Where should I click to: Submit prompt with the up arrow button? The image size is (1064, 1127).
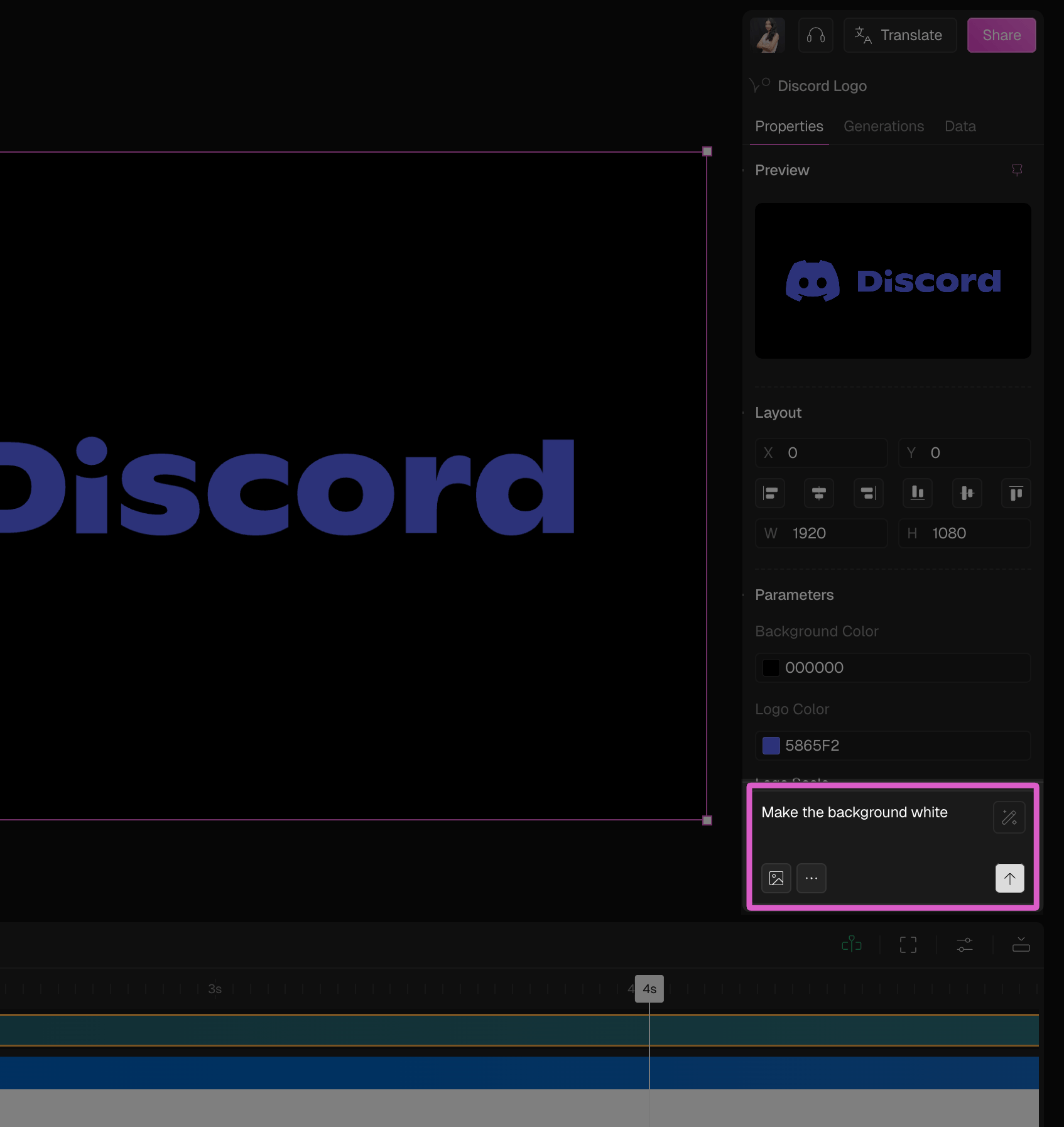click(1010, 878)
